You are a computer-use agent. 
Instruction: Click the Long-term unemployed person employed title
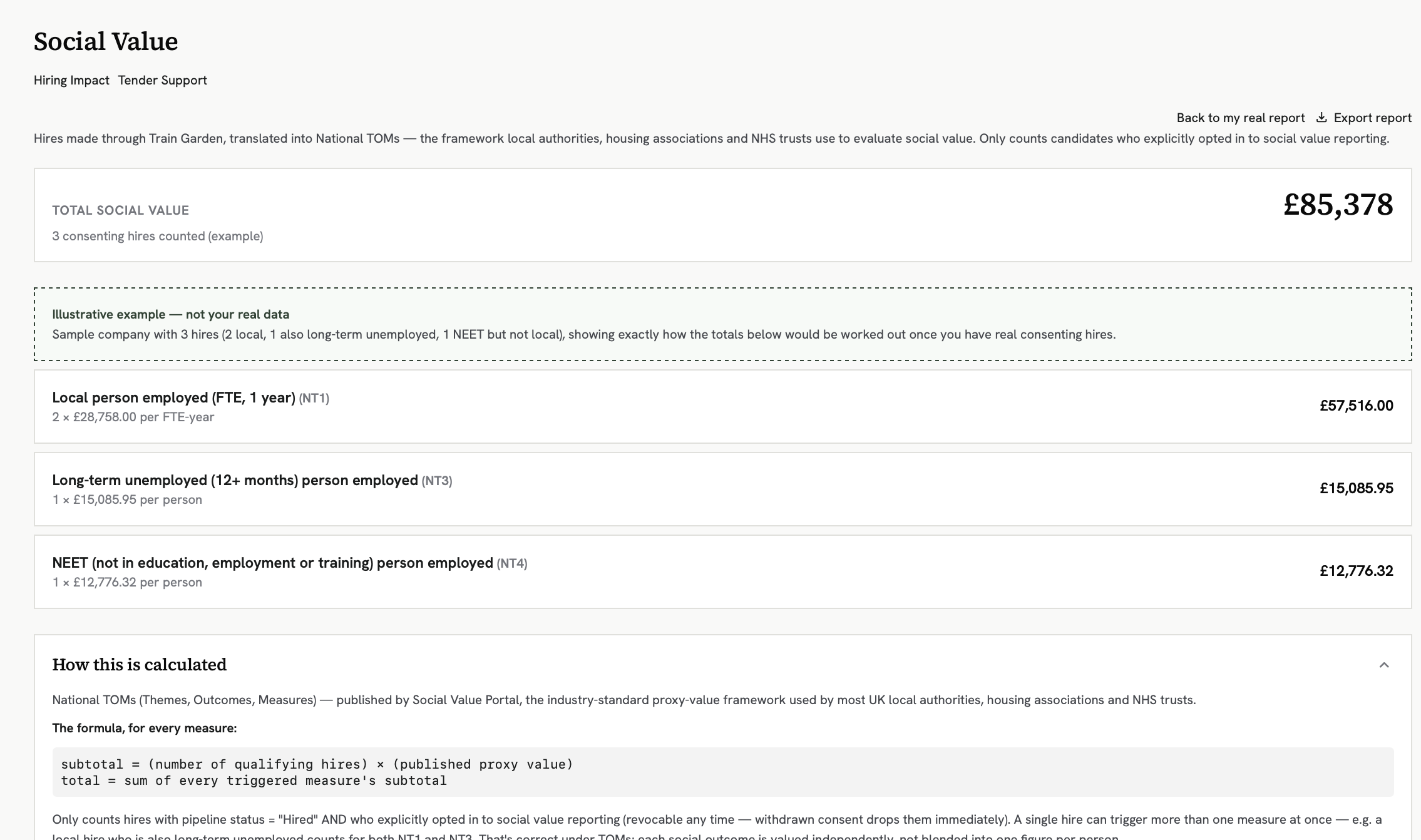[x=235, y=480]
